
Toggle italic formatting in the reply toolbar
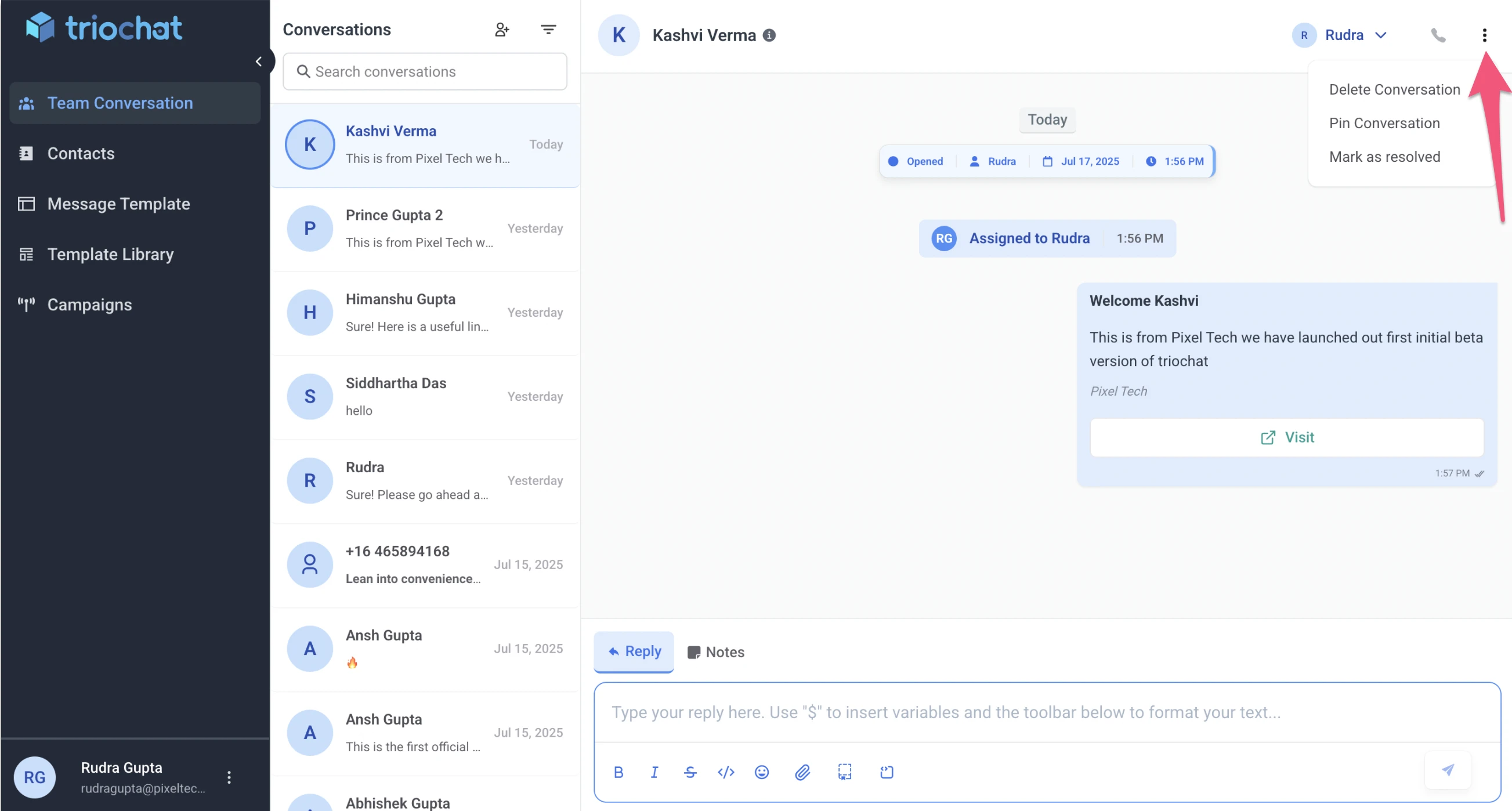click(654, 772)
